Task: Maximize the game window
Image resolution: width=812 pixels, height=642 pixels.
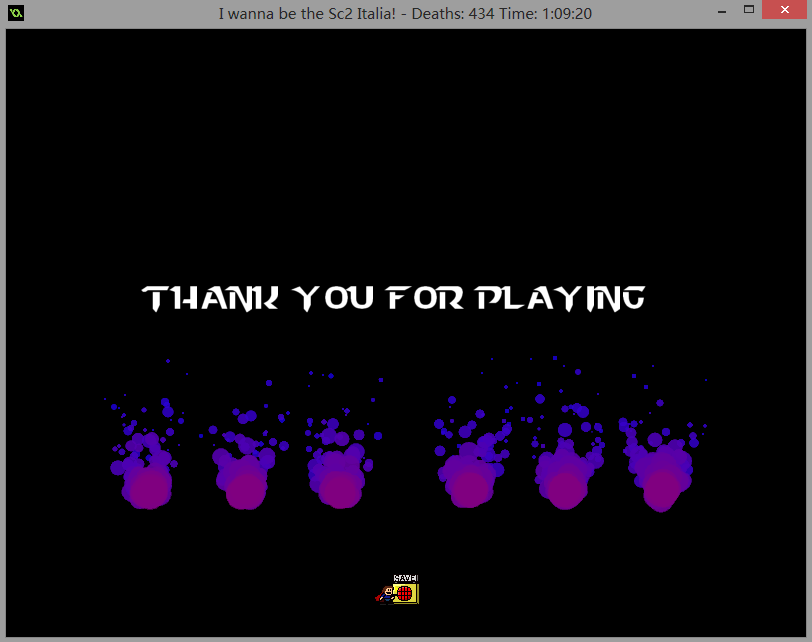Action: [x=749, y=10]
